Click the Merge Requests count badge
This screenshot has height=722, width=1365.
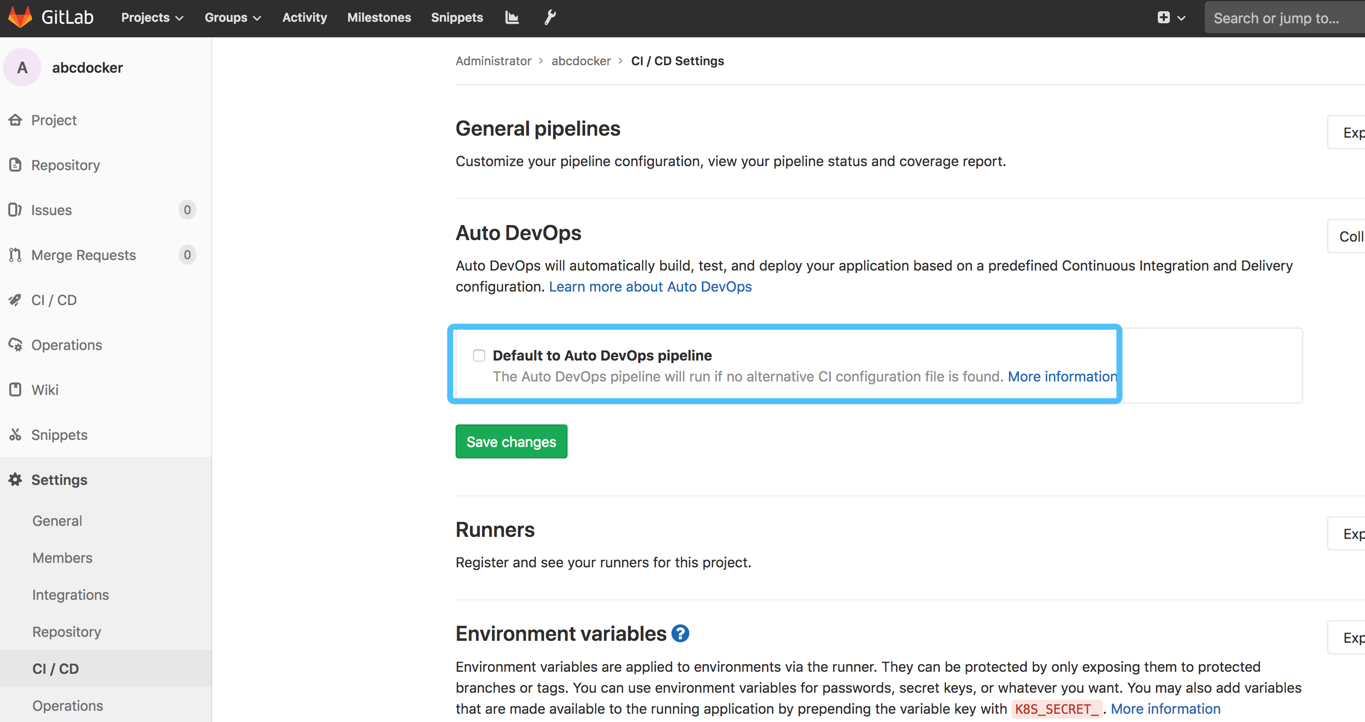pos(187,255)
